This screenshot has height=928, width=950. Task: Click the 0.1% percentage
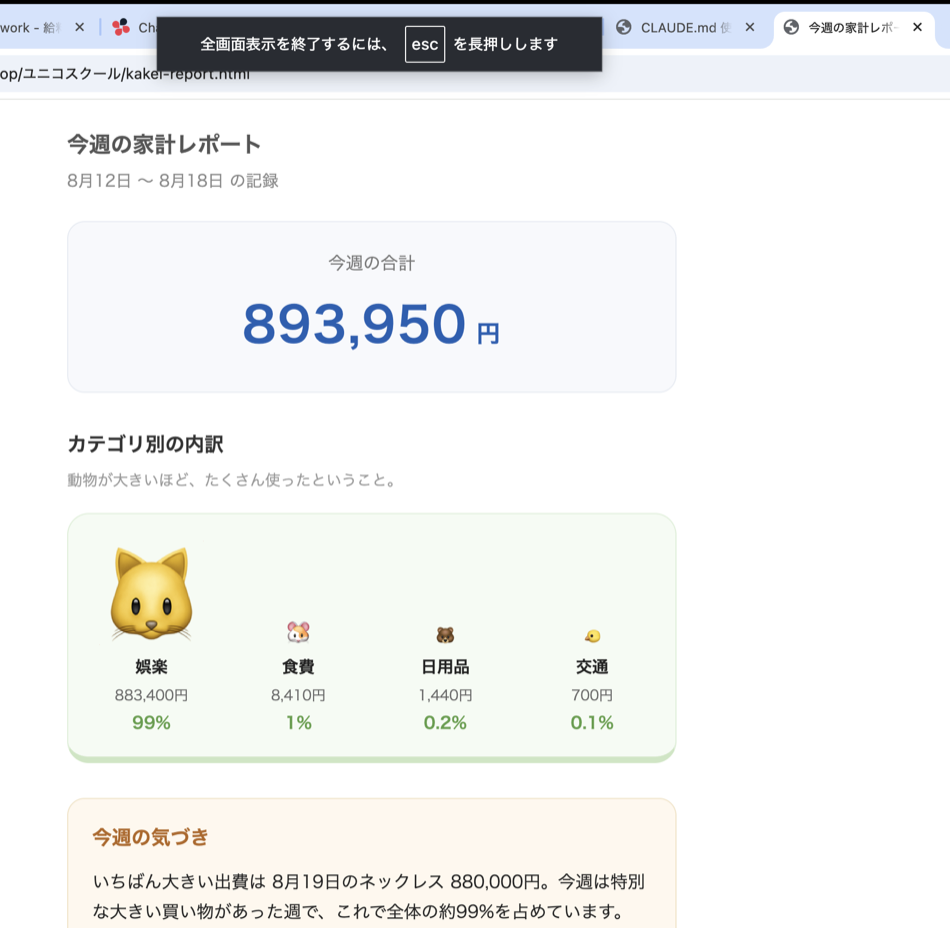tap(592, 723)
